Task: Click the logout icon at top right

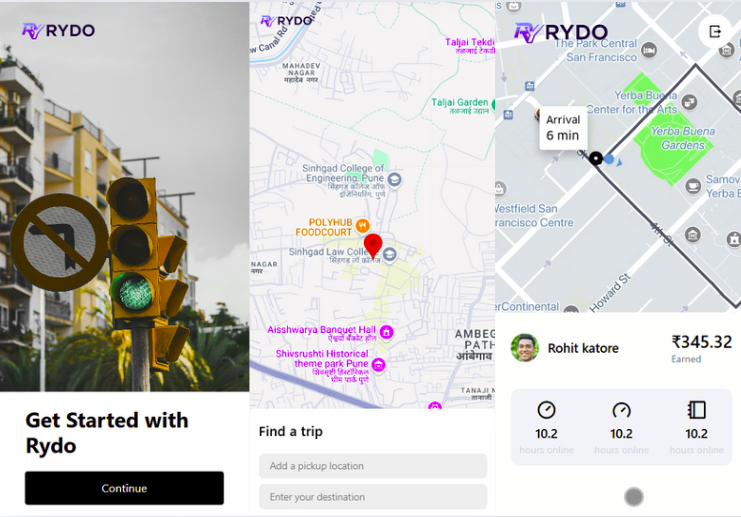Action: pyautogui.click(x=715, y=32)
